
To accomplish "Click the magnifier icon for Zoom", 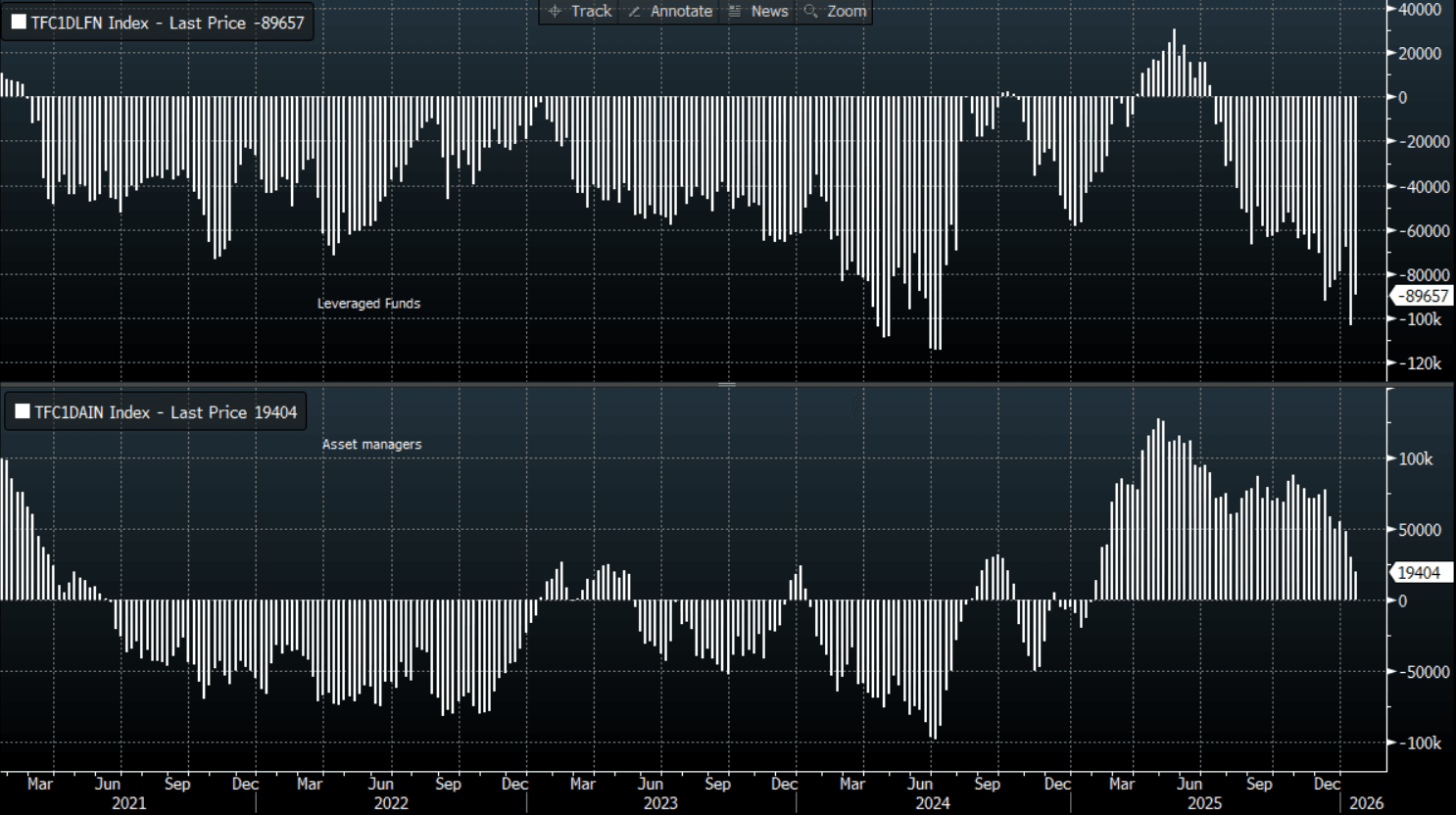I will coord(810,11).
